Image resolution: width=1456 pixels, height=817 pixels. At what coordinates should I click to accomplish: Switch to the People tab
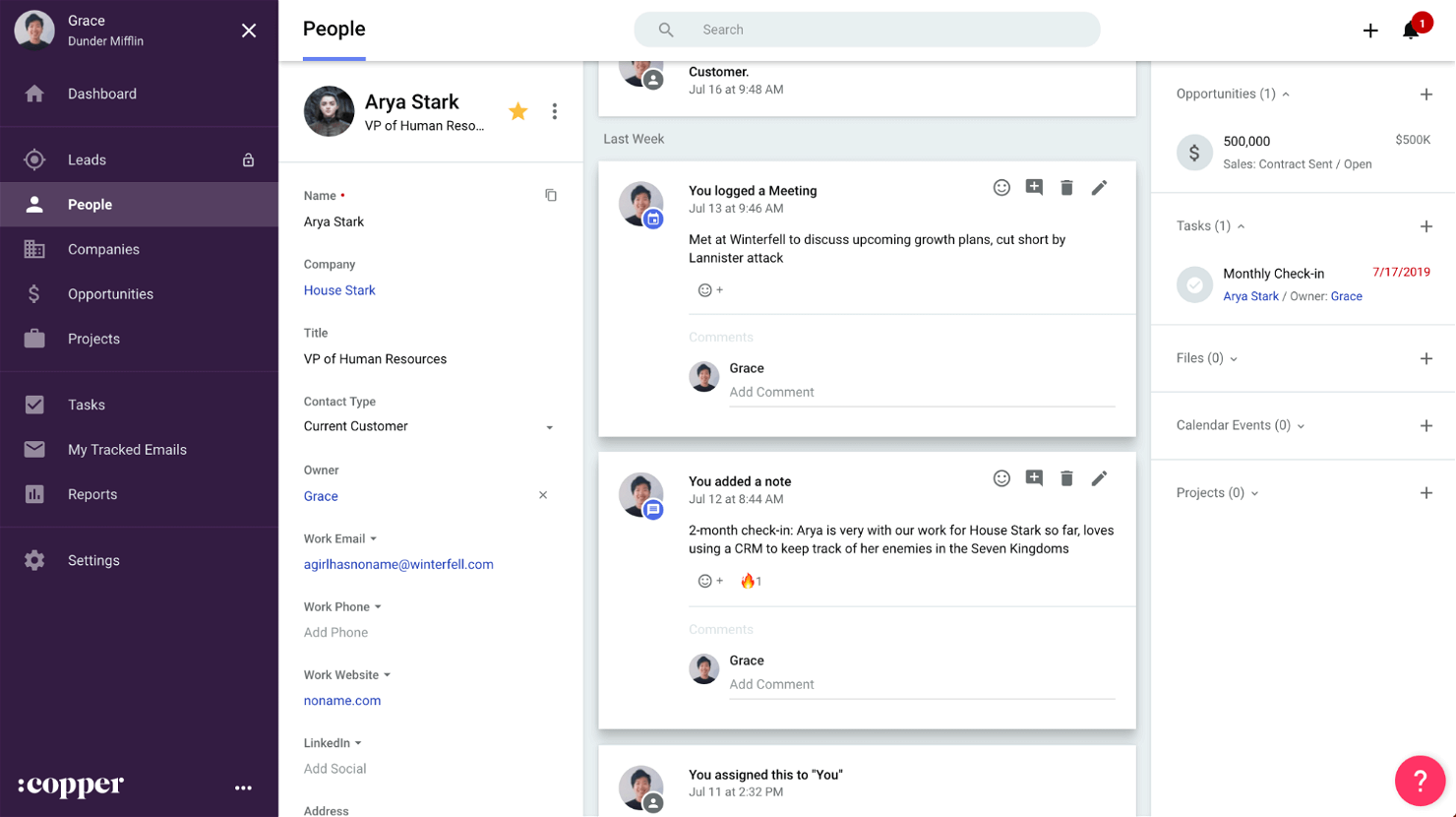click(334, 30)
